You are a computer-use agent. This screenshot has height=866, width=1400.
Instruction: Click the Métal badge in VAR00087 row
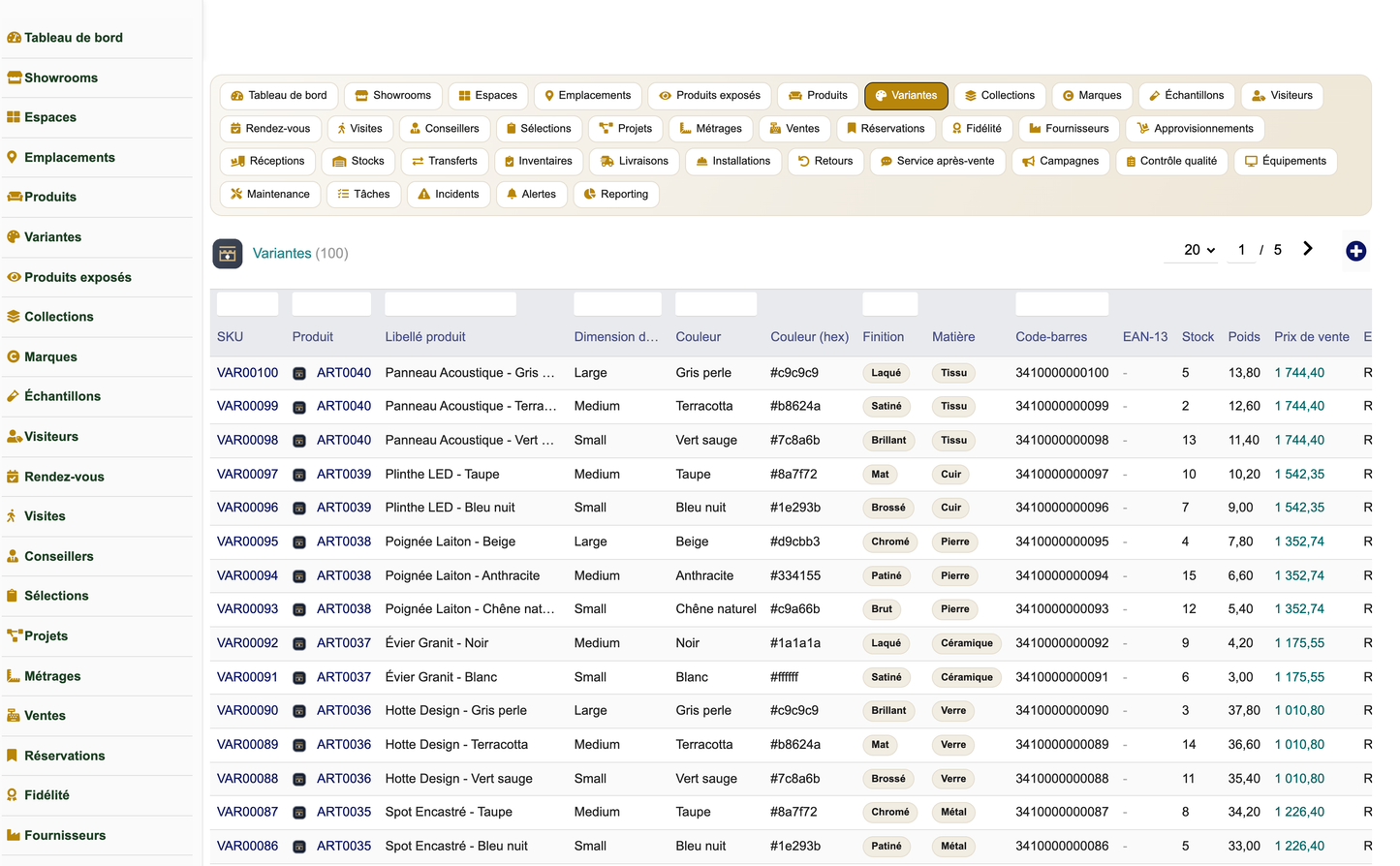coord(953,812)
